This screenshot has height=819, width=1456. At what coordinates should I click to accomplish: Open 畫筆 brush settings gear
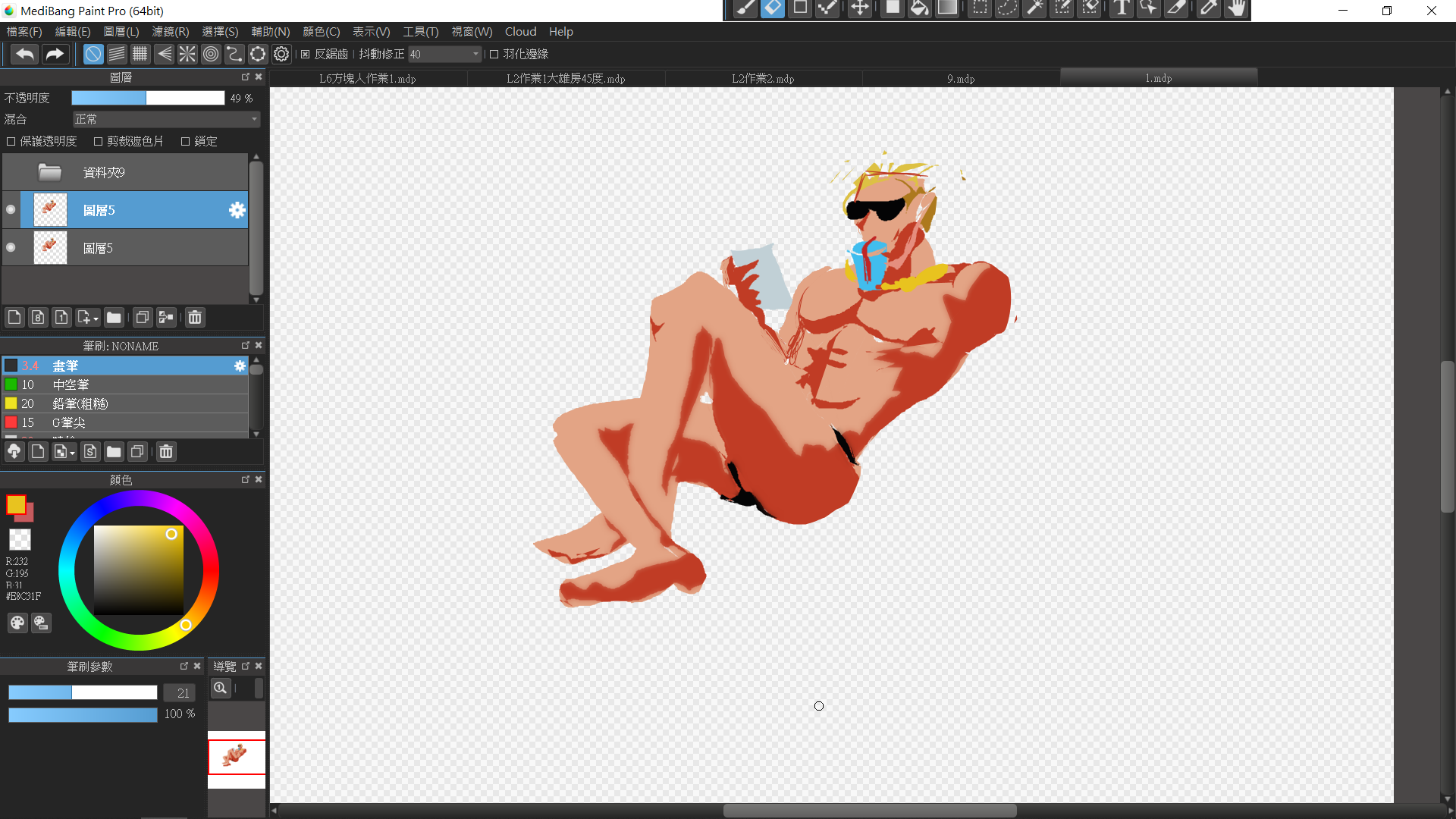[x=240, y=366]
